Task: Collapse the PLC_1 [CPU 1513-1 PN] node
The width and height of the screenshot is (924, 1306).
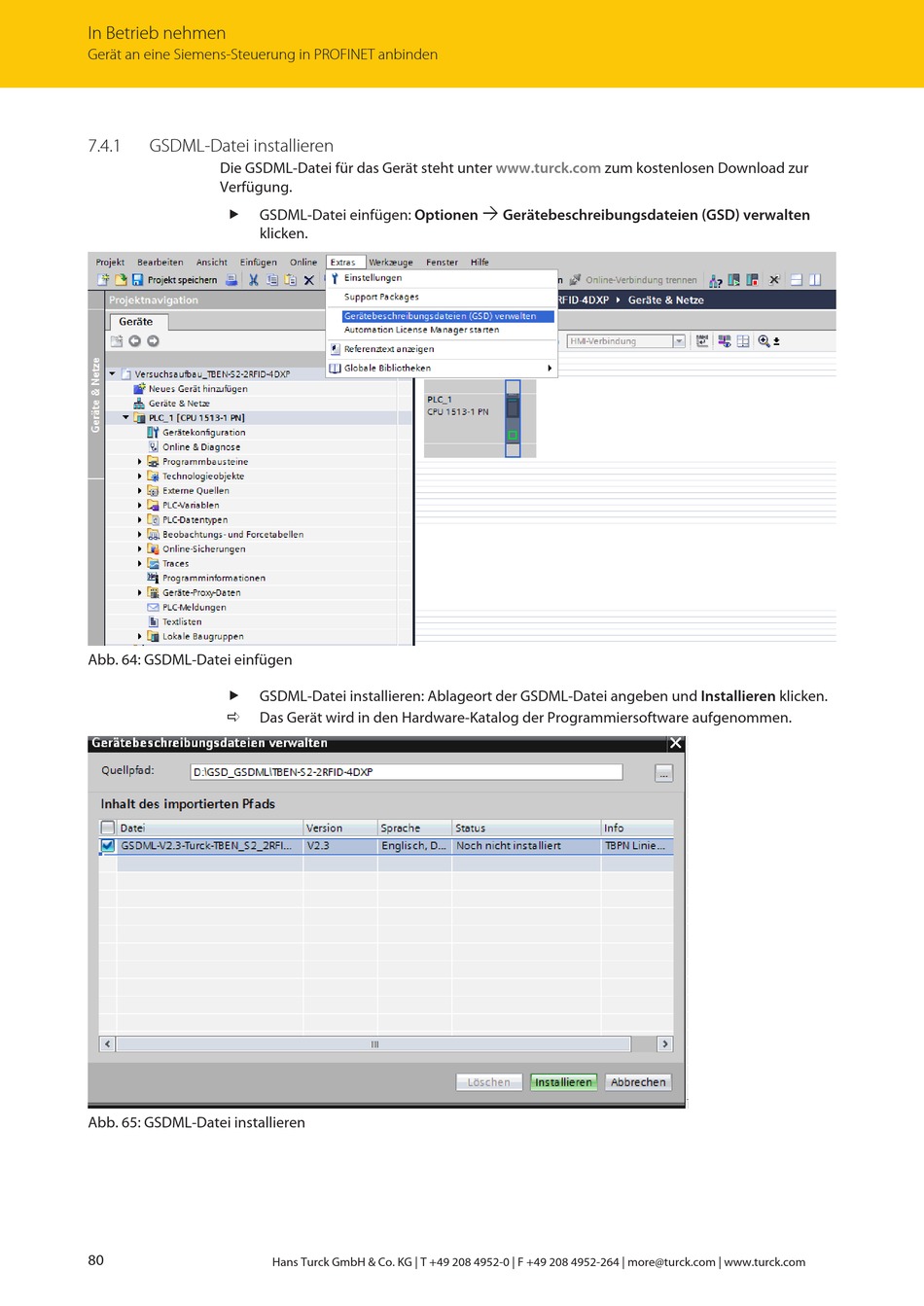Action: 126,418
